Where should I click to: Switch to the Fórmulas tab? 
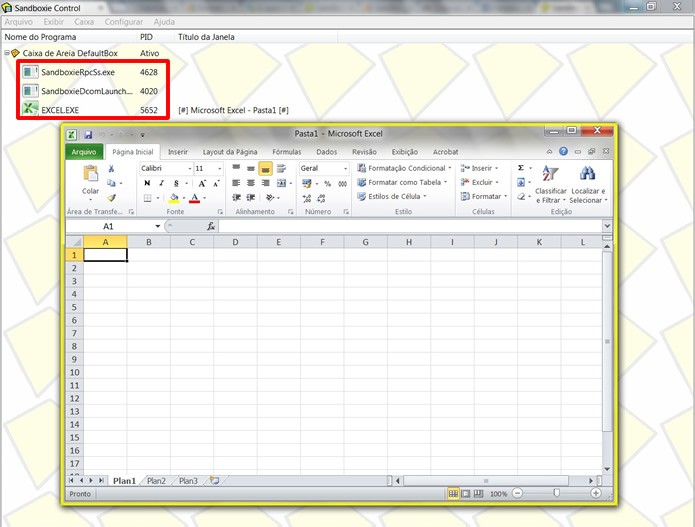click(286, 152)
